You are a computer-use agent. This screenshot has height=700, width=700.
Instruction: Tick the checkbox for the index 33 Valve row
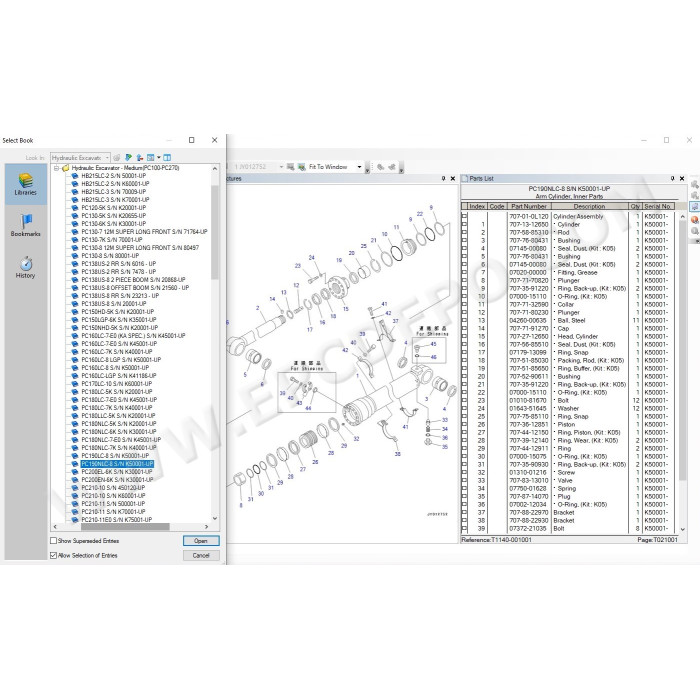click(x=464, y=481)
